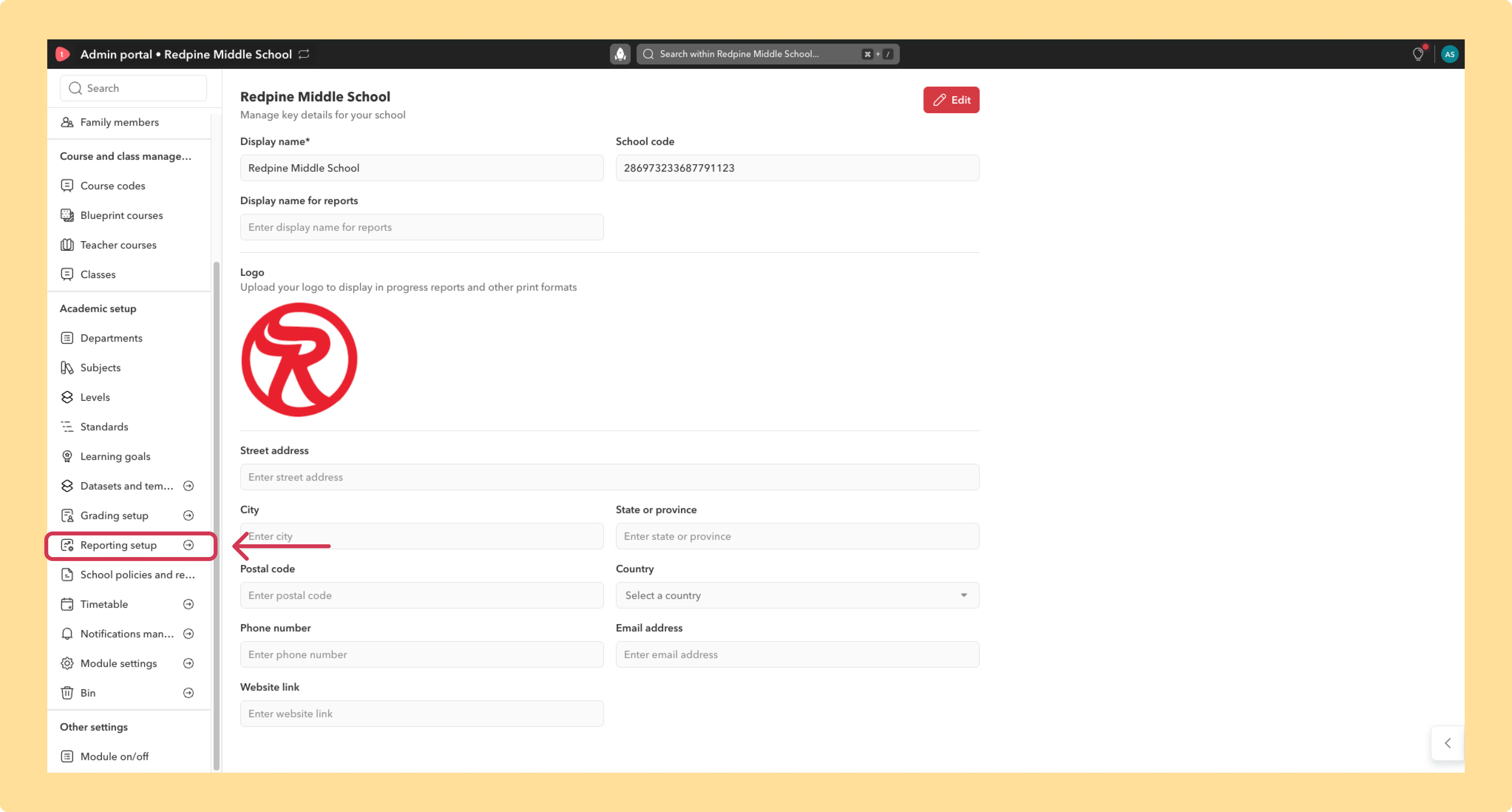
Task: Open the Select a country dropdown
Action: pos(797,595)
